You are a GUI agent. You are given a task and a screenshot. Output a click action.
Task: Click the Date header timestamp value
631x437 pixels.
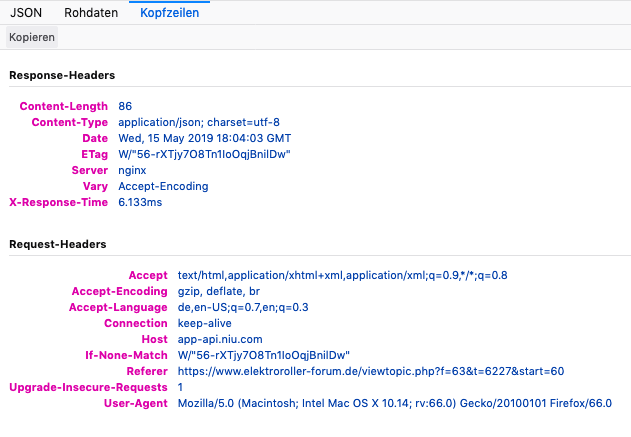pos(204,138)
